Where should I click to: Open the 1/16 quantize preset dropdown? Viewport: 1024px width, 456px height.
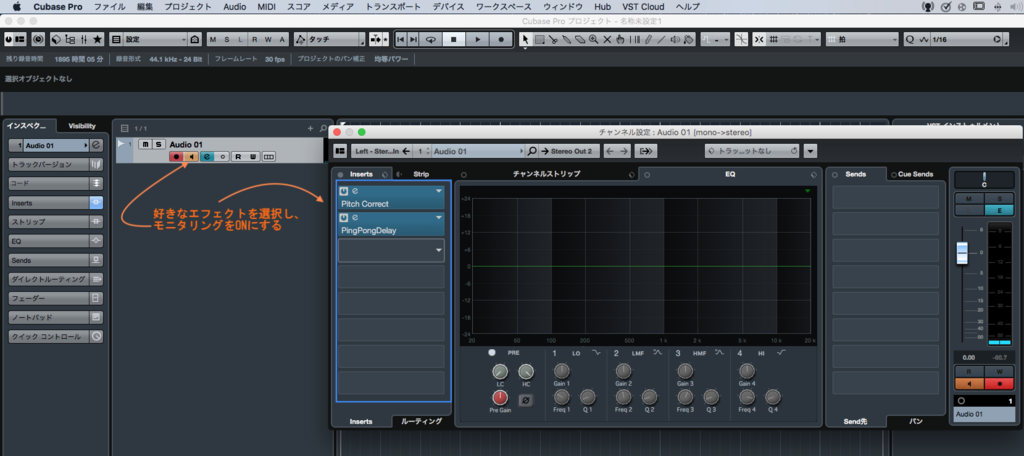(x=965, y=39)
